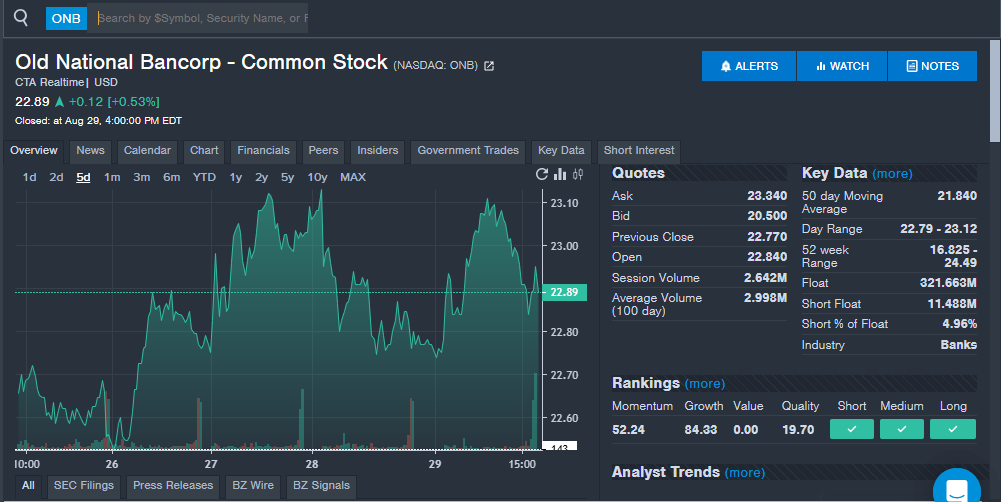Switch to the candlestick chart icon

click(x=578, y=174)
